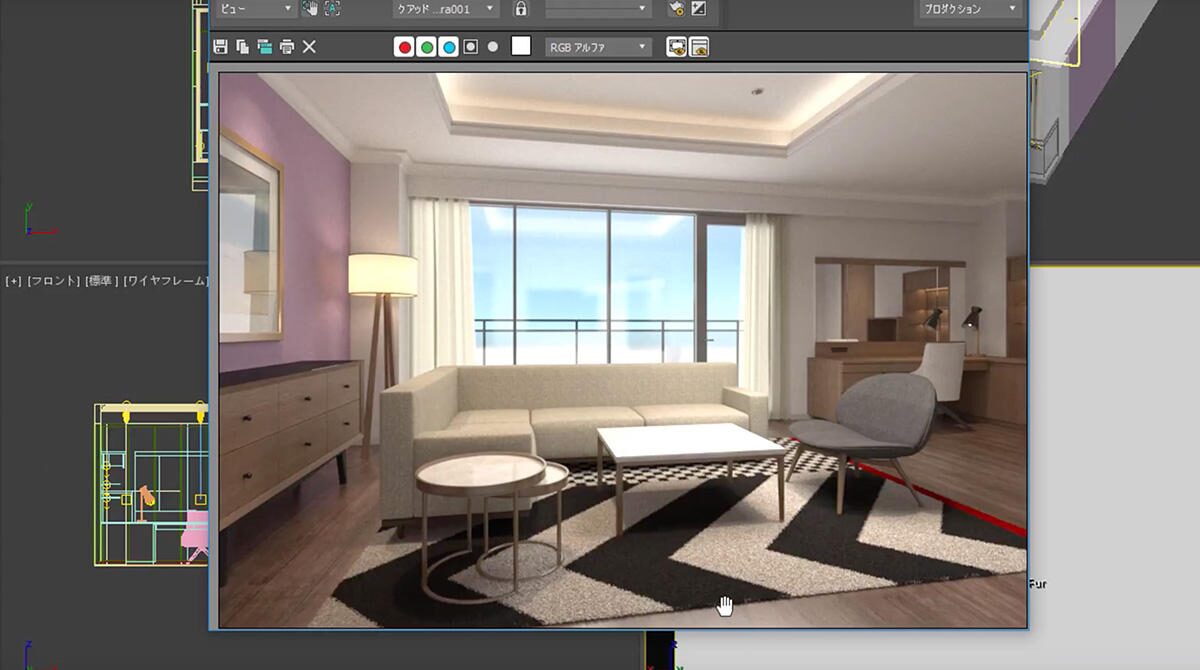Screen dimensions: 1200x670
Task: Disable the green channel display
Action: click(x=428, y=44)
